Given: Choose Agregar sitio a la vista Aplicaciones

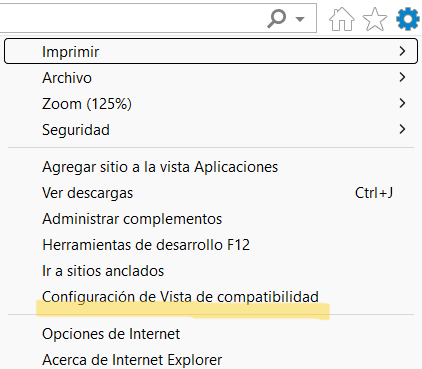Looking at the screenshot, I should (x=211, y=167).
